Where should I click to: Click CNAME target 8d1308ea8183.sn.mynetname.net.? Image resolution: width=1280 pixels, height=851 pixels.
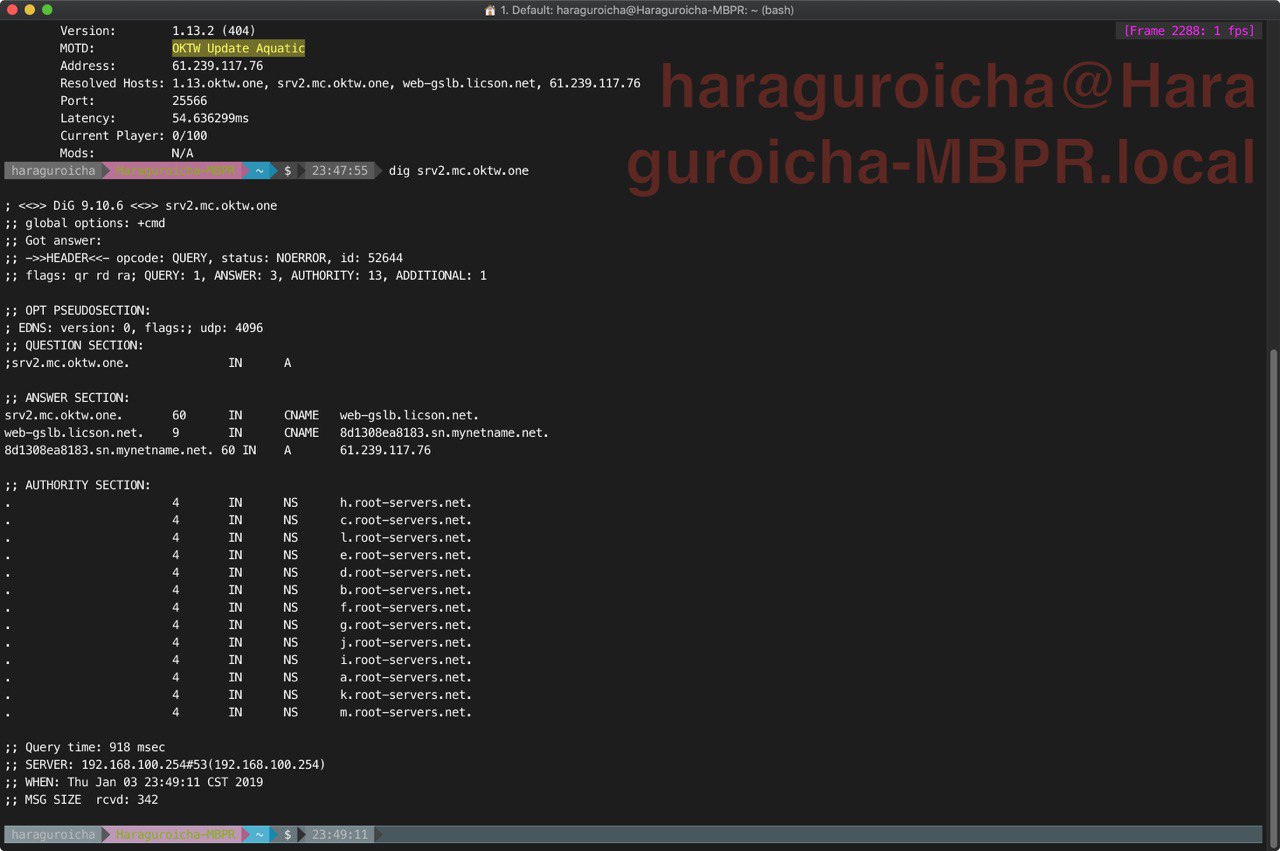click(x=445, y=433)
